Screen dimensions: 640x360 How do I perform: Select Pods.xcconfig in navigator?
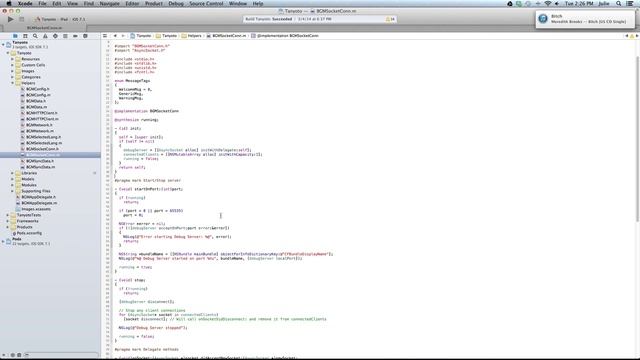(29, 233)
